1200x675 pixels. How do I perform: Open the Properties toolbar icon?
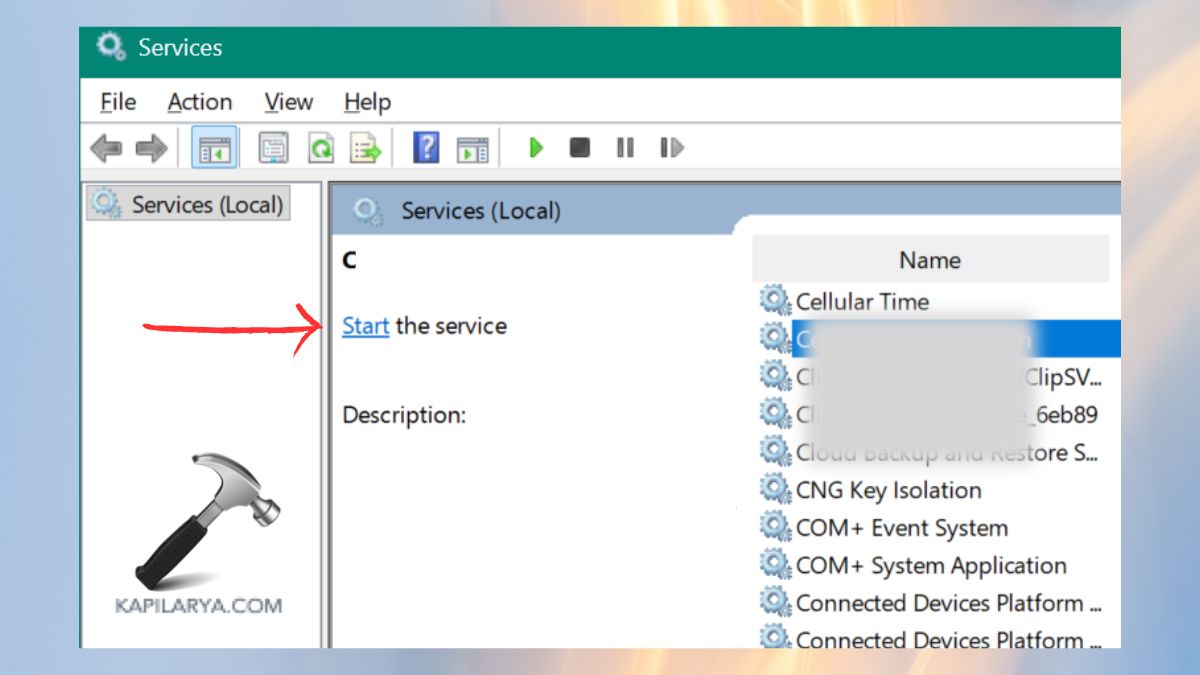click(273, 149)
